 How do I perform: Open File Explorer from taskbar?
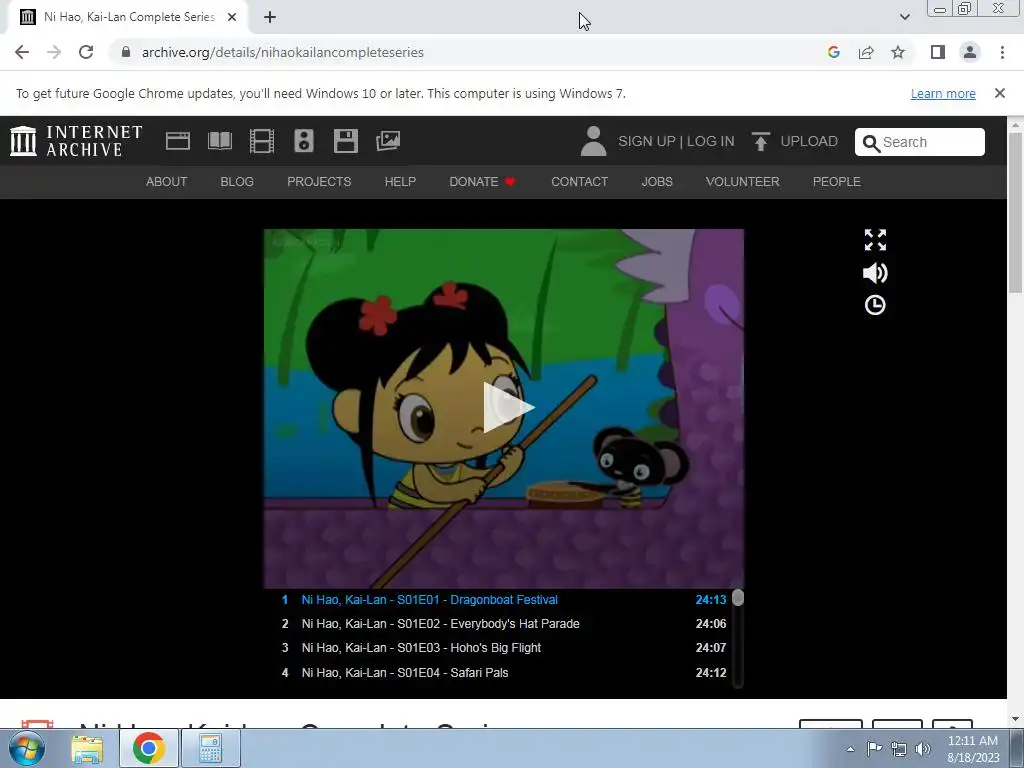(87, 748)
